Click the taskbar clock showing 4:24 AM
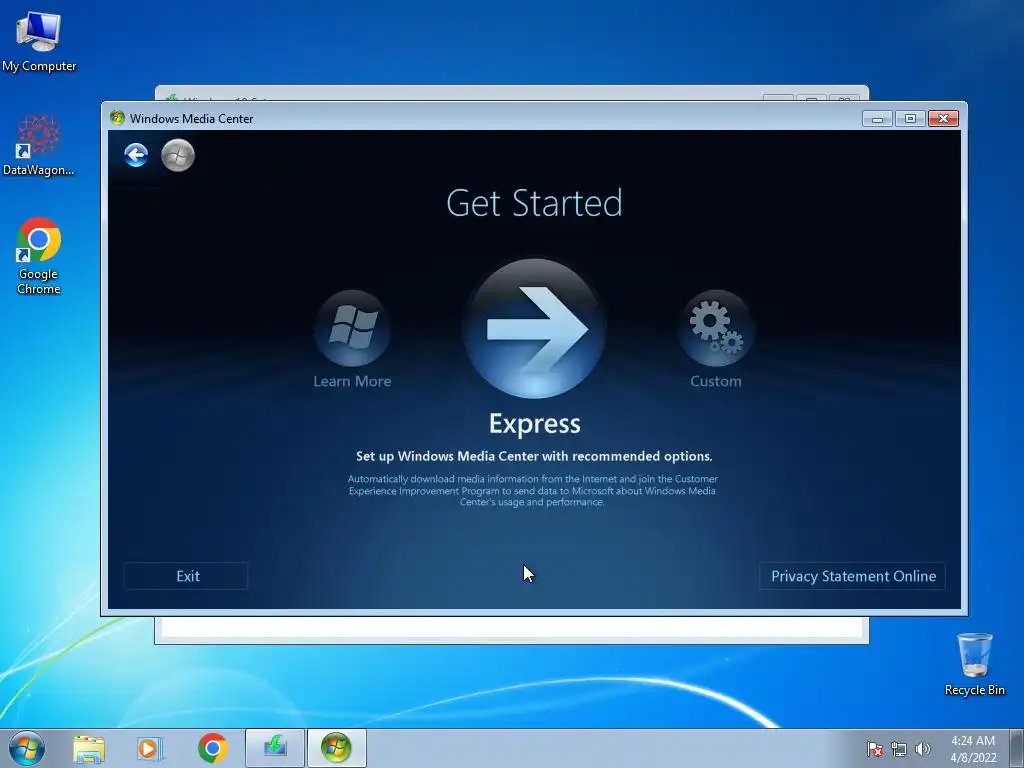Screen dimensions: 1024x768 click(x=973, y=749)
